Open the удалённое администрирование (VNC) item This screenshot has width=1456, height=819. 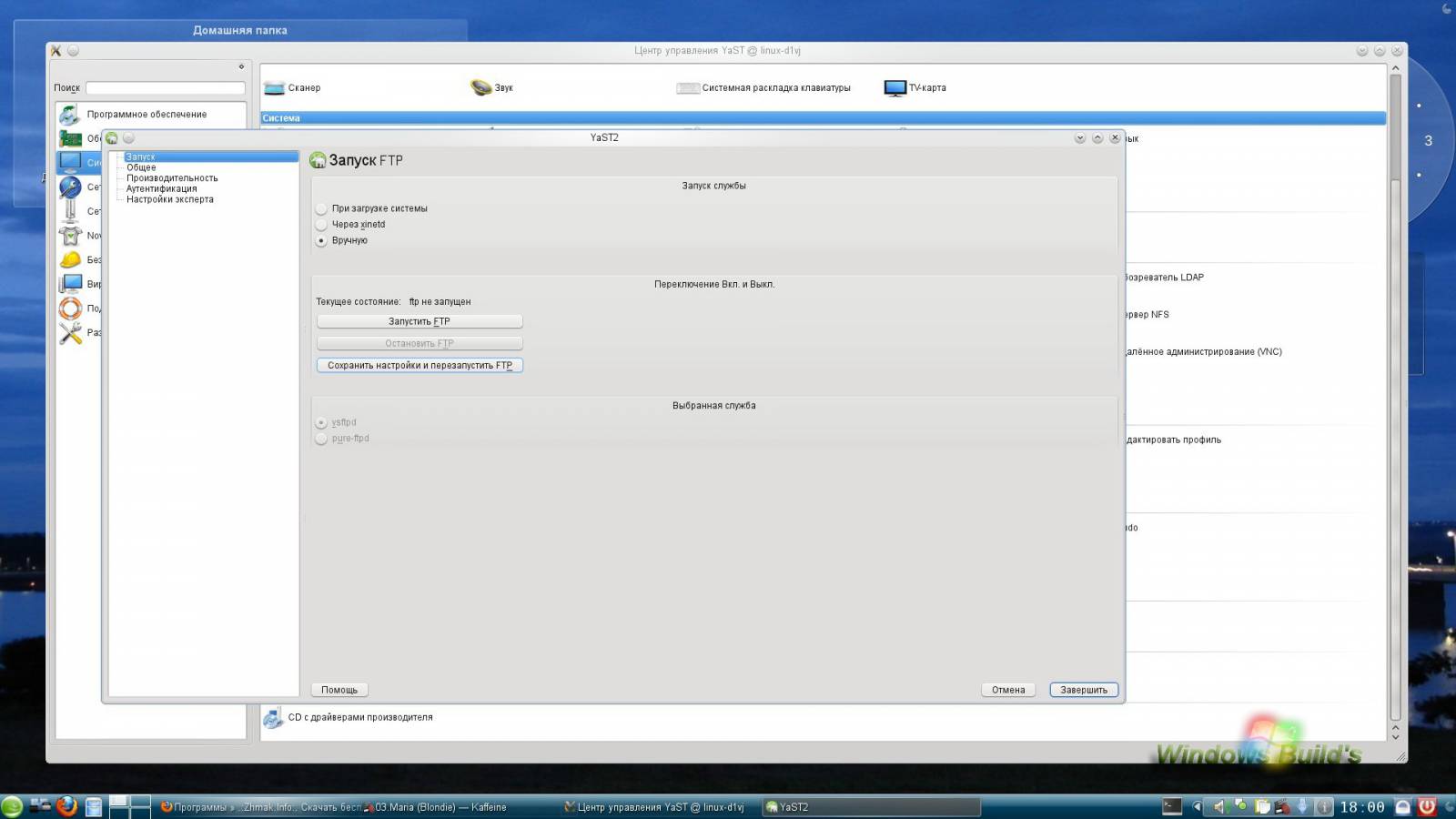tap(1204, 352)
